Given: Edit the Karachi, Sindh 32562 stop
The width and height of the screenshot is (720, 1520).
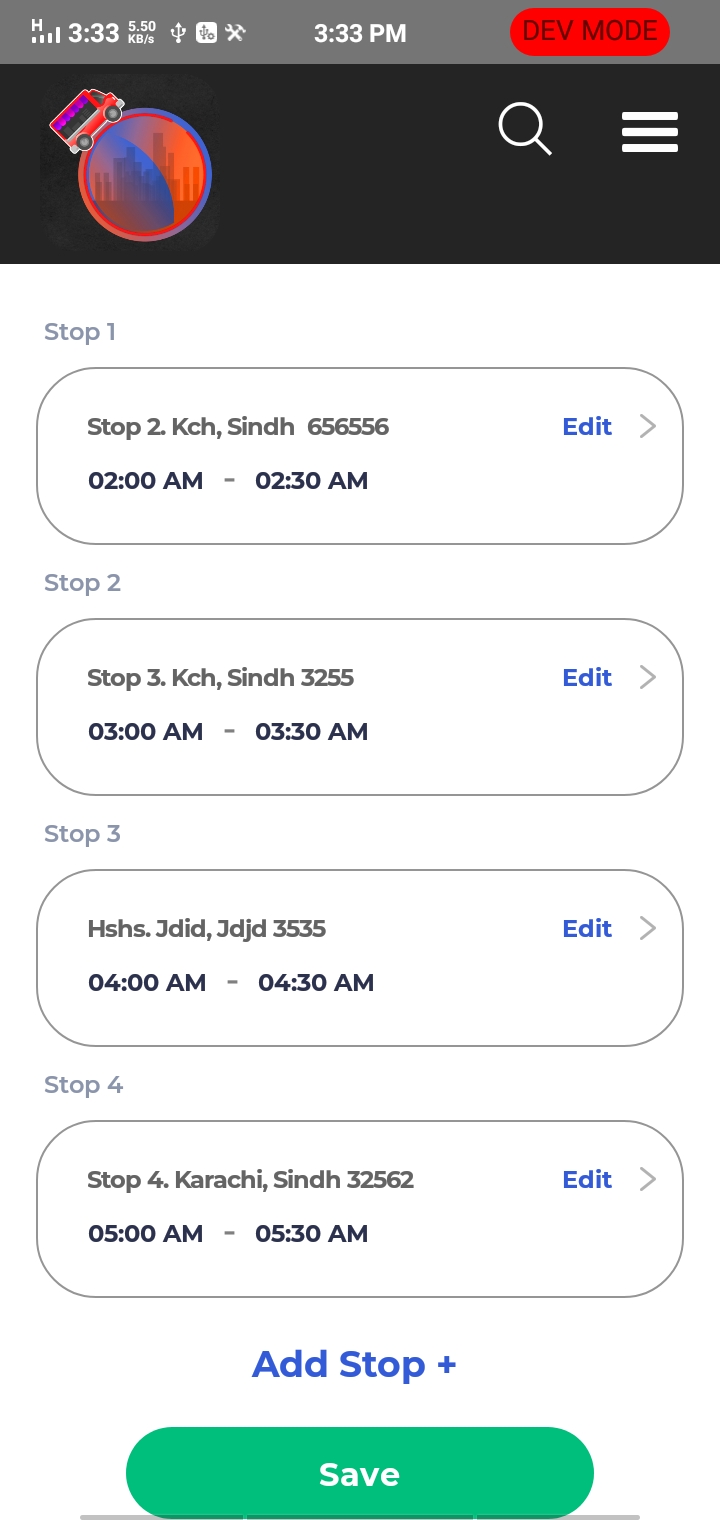Looking at the screenshot, I should [x=587, y=1180].
